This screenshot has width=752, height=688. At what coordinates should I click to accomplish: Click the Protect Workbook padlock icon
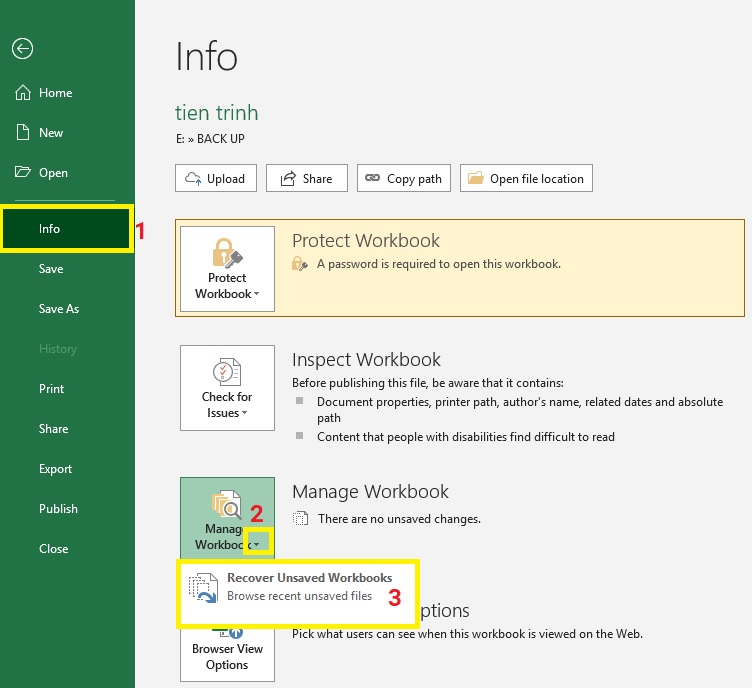click(x=227, y=253)
